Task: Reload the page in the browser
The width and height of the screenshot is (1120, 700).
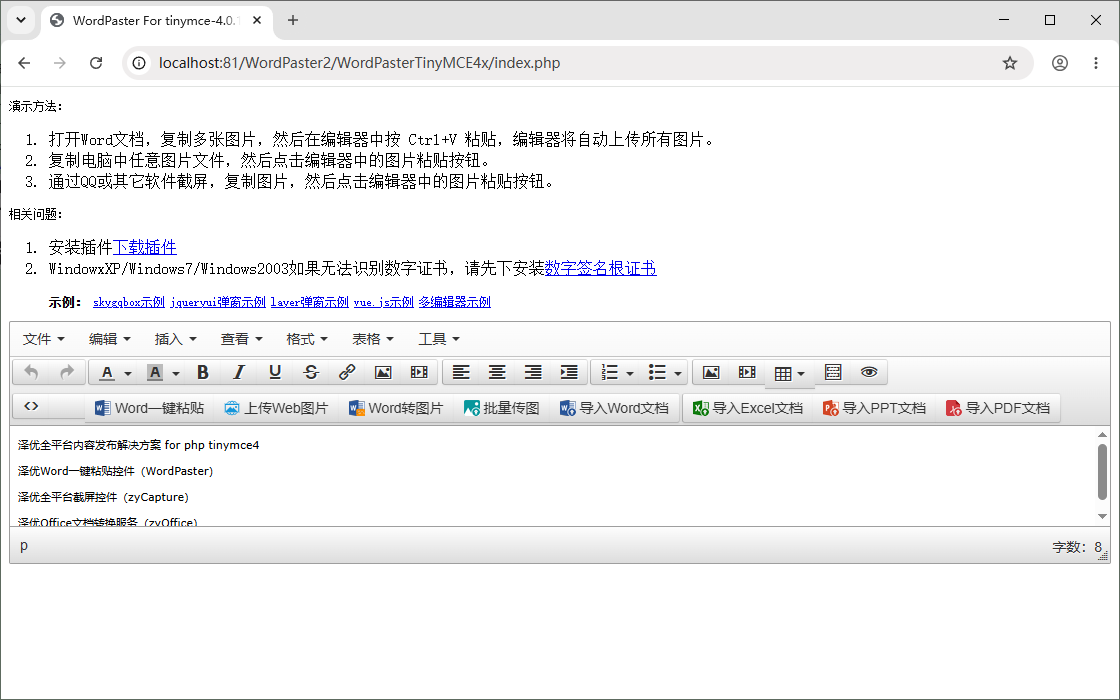Action: point(96,63)
